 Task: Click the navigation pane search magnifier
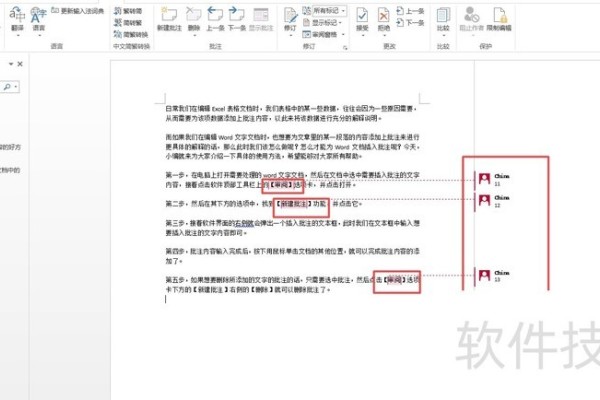coord(7,87)
